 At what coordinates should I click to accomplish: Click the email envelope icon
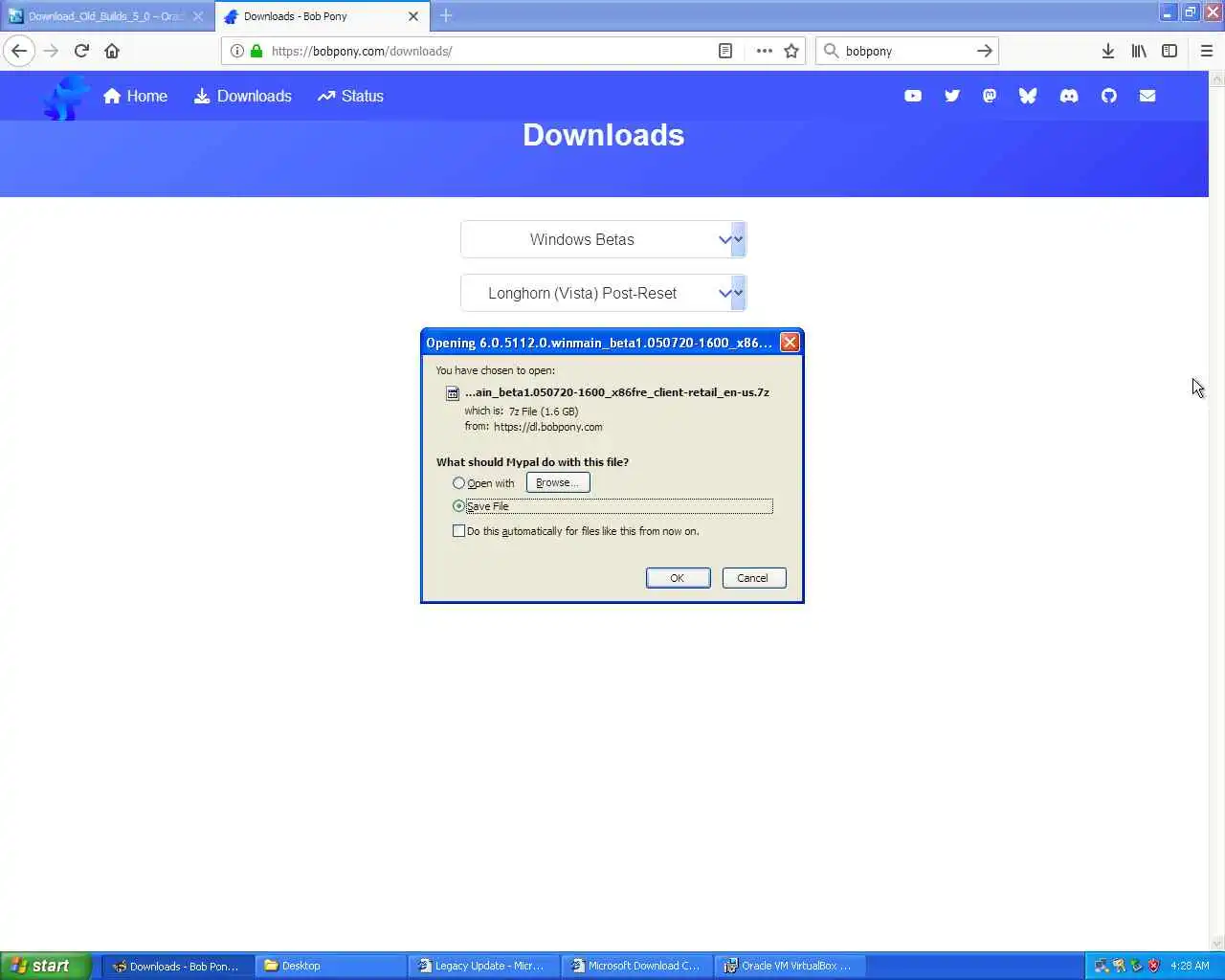[1147, 96]
